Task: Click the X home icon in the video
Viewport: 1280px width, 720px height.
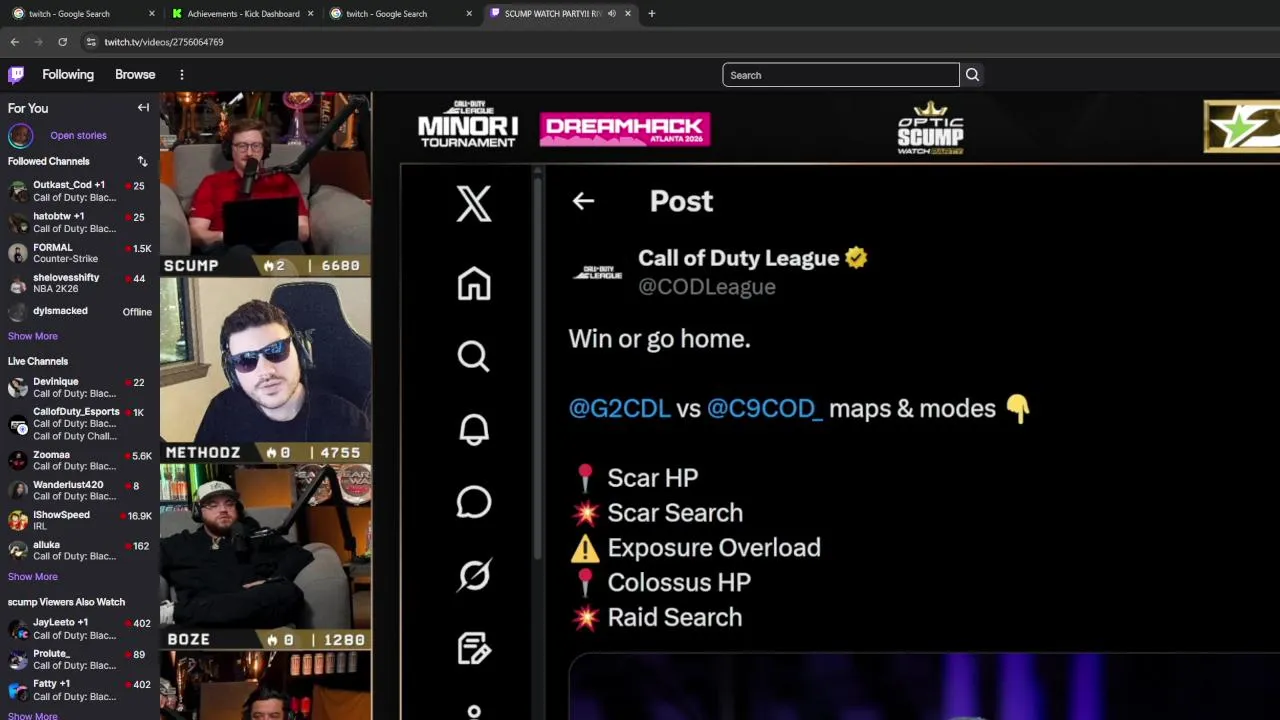Action: (x=474, y=284)
